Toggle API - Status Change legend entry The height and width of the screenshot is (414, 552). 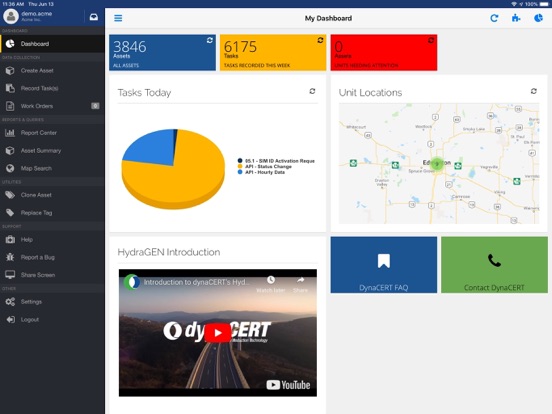265,167
